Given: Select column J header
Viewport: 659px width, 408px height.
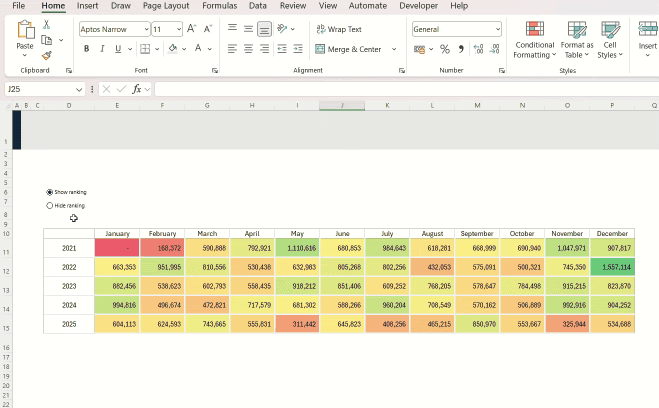Looking at the screenshot, I should (342, 105).
